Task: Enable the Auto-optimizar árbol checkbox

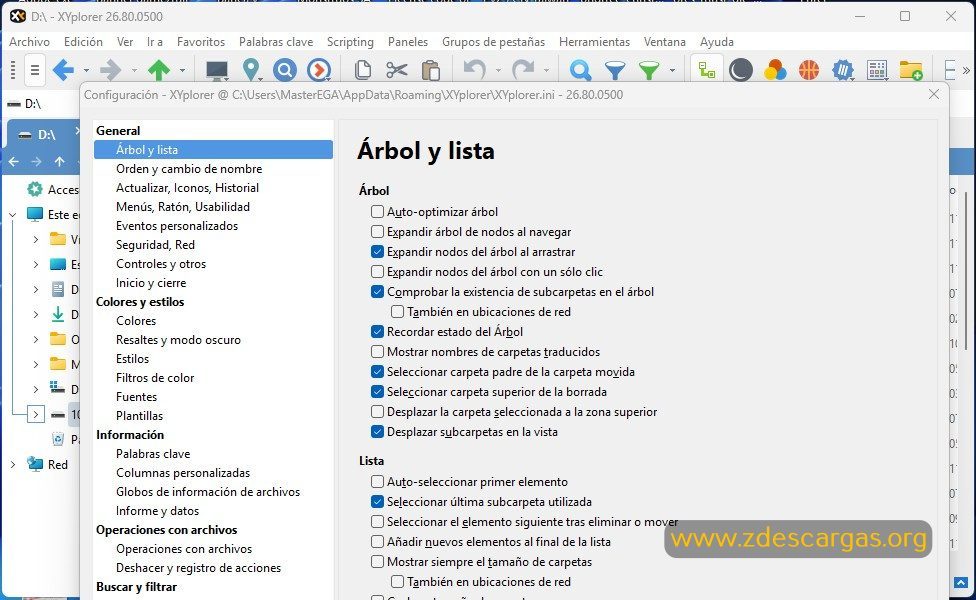Action: (377, 212)
